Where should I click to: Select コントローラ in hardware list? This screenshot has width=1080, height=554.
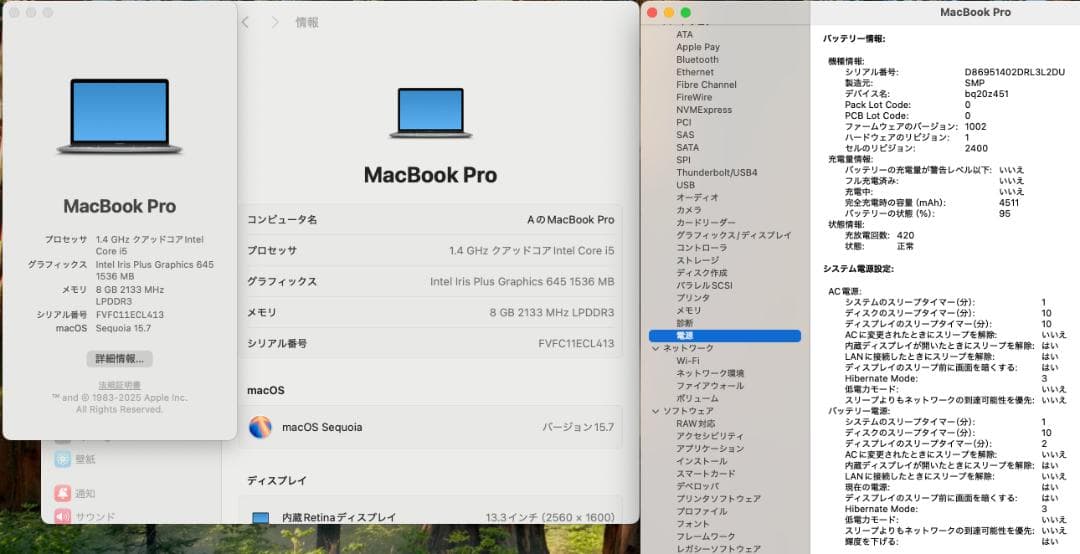701,247
